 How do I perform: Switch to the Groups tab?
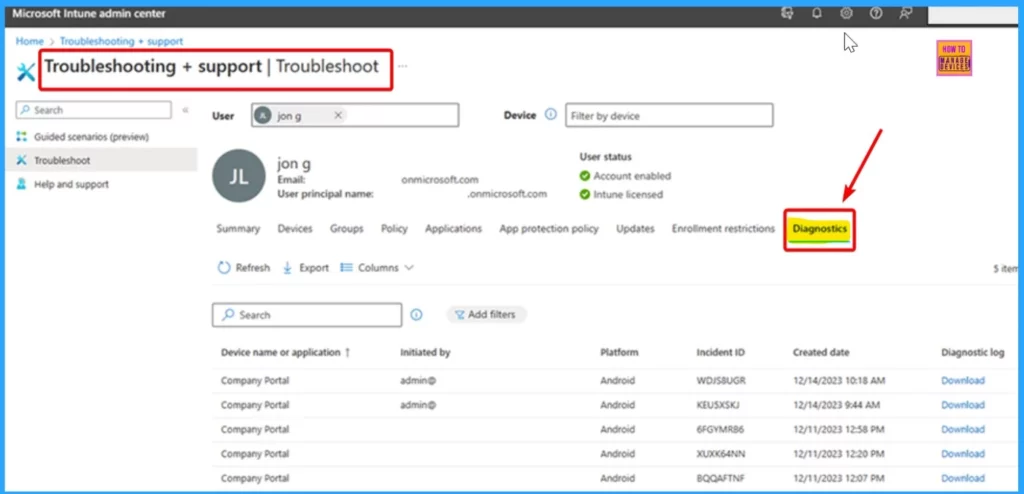pos(346,229)
